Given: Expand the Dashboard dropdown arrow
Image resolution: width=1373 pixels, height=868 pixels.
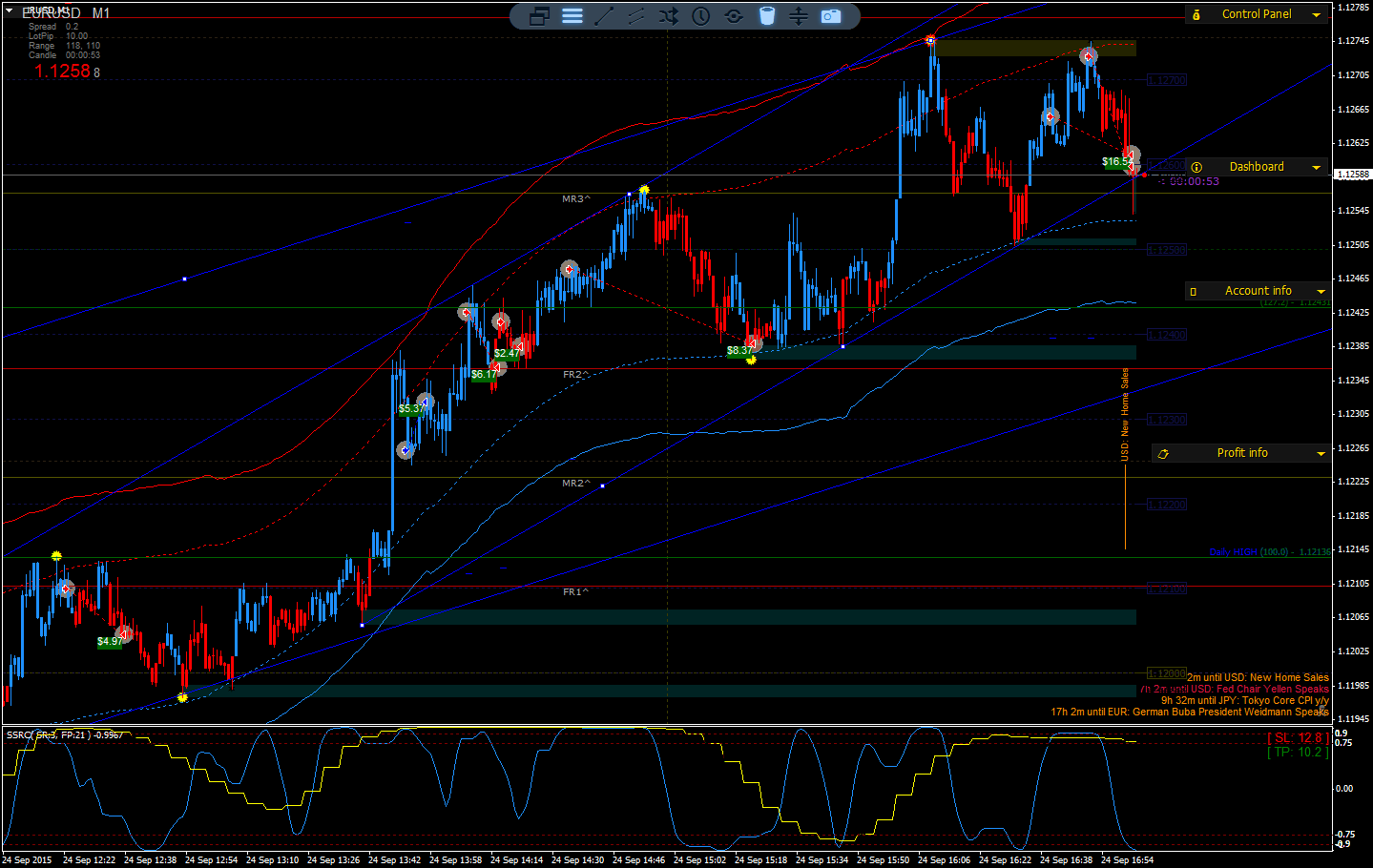Looking at the screenshot, I should coord(1317,168).
